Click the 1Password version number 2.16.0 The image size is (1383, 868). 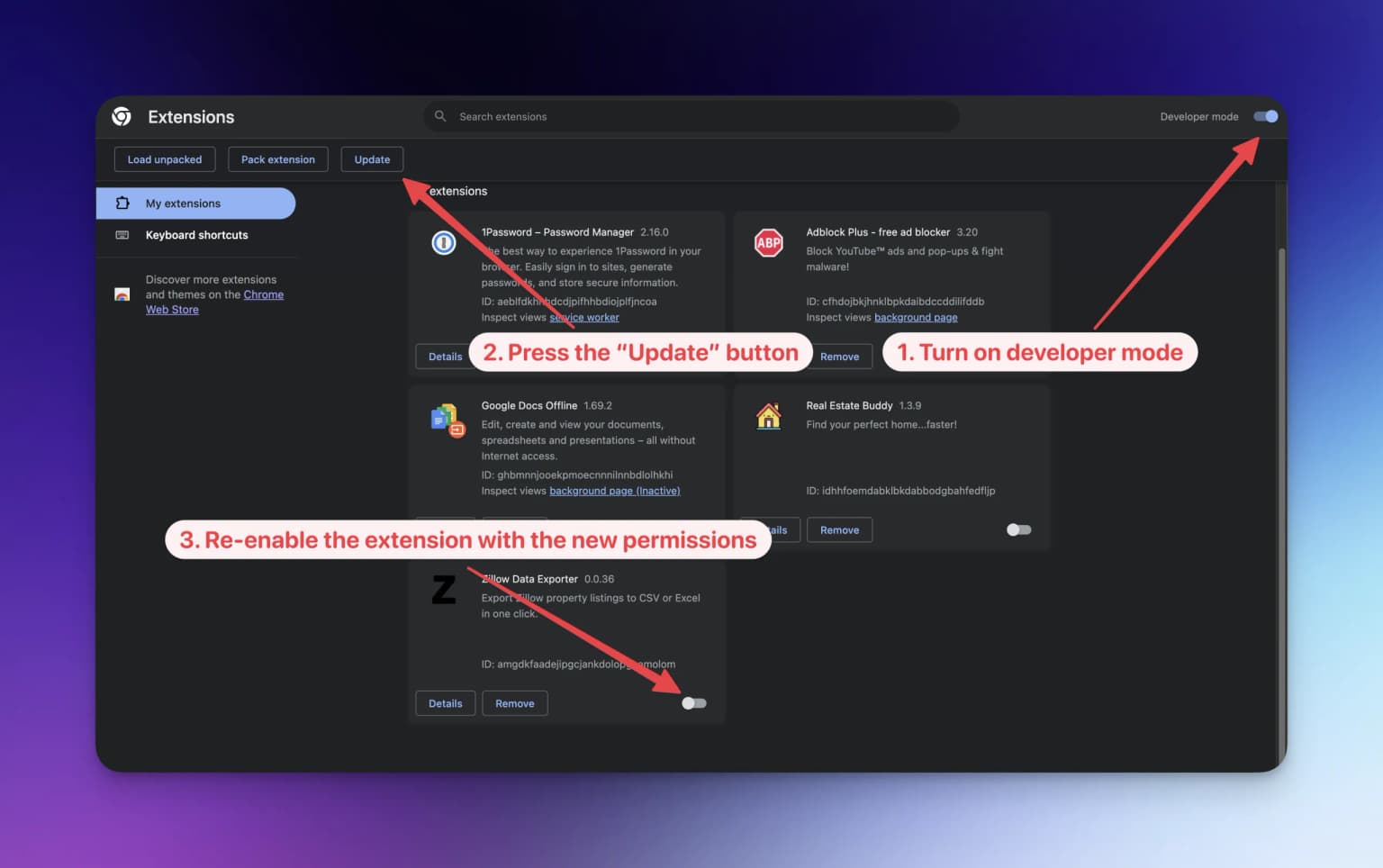click(x=655, y=232)
